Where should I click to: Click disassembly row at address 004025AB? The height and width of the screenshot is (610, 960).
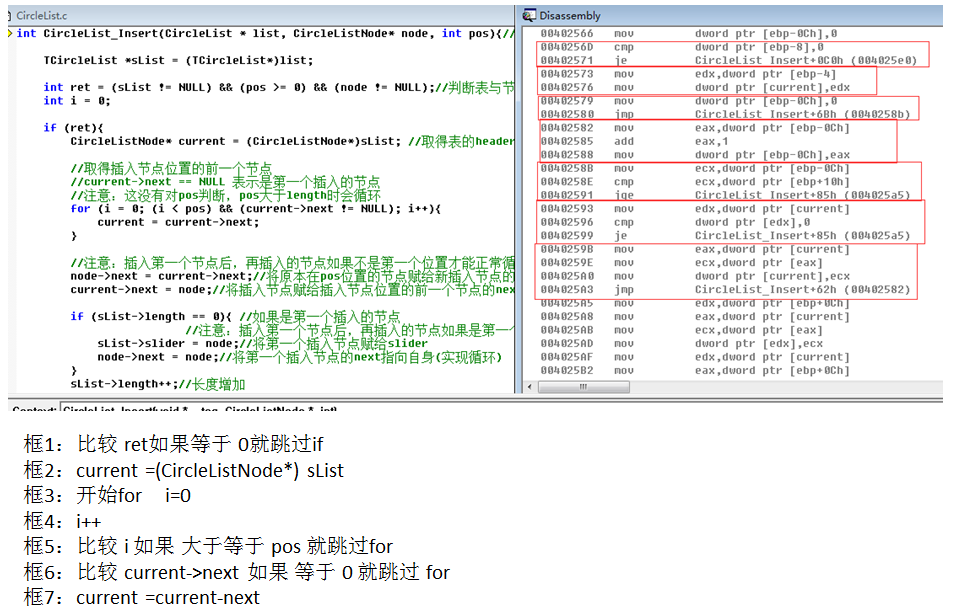(x=681, y=329)
